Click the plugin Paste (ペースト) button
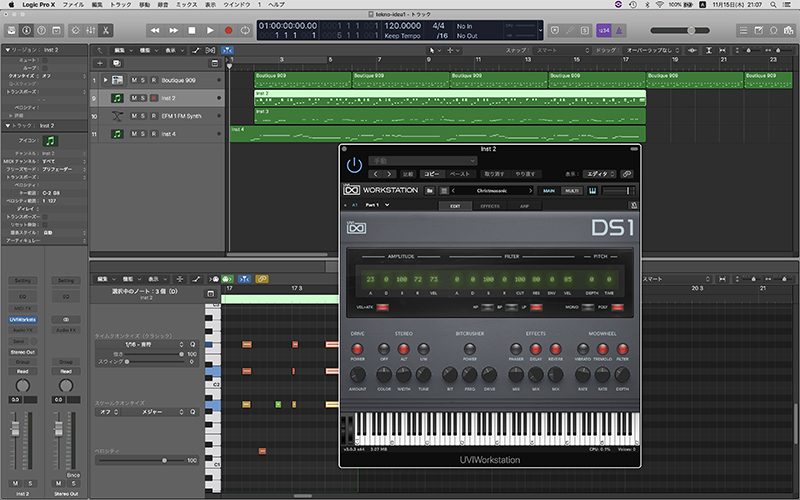This screenshot has height=500, width=800. [460, 174]
